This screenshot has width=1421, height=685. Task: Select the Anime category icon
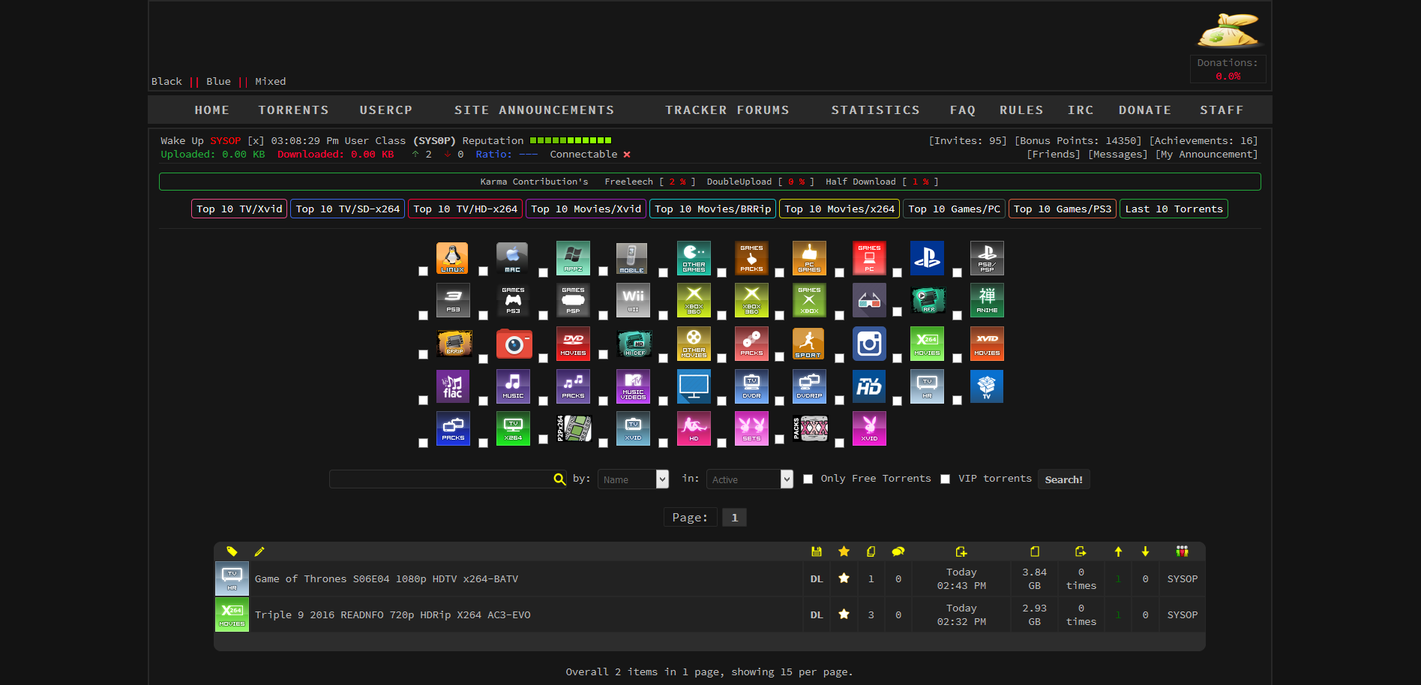tap(986, 300)
